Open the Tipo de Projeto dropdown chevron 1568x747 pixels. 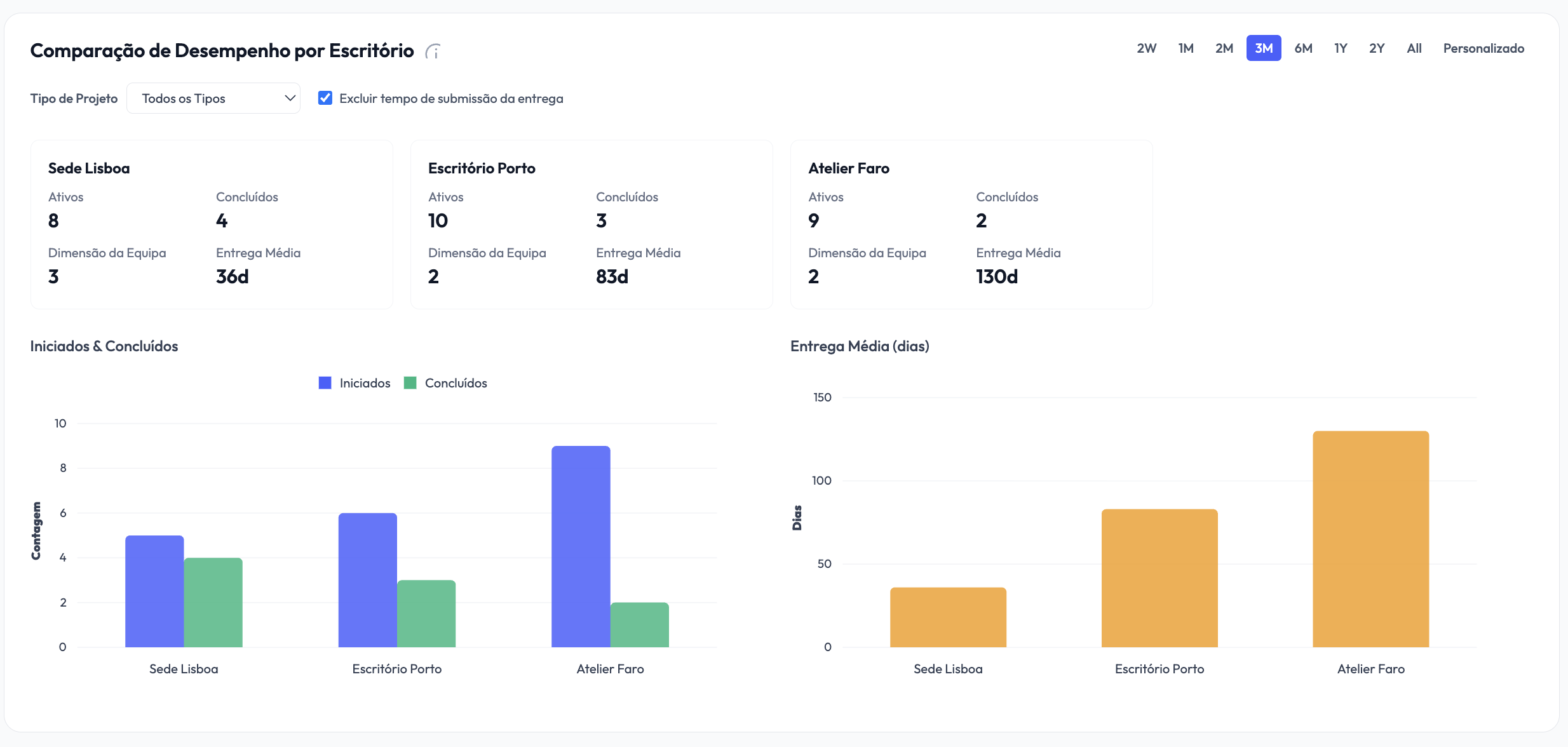290,98
